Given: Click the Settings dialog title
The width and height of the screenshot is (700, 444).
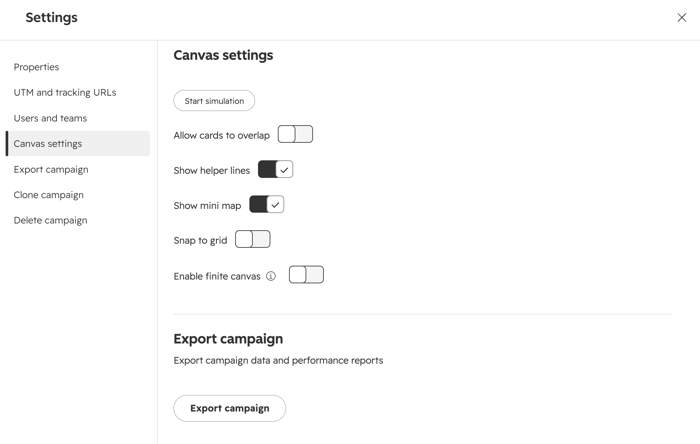Looking at the screenshot, I should 51,17.
